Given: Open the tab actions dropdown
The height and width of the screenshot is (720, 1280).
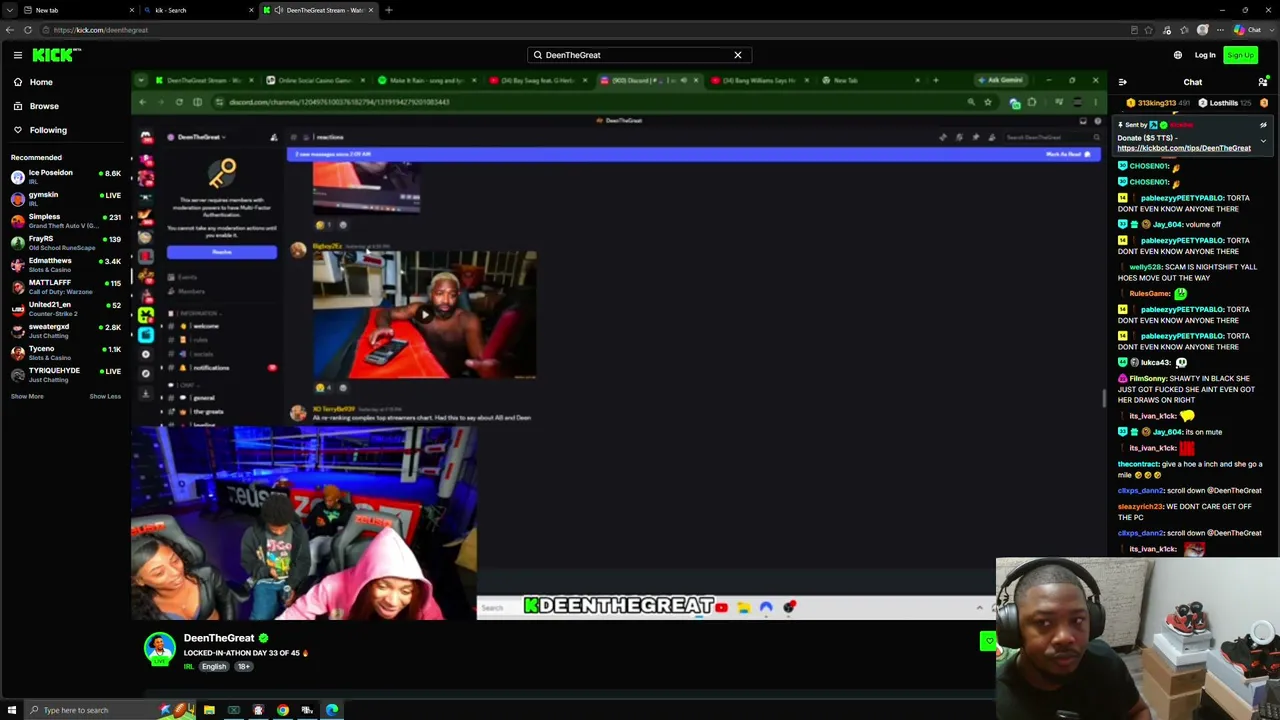Looking at the screenshot, I should pos(9,10).
